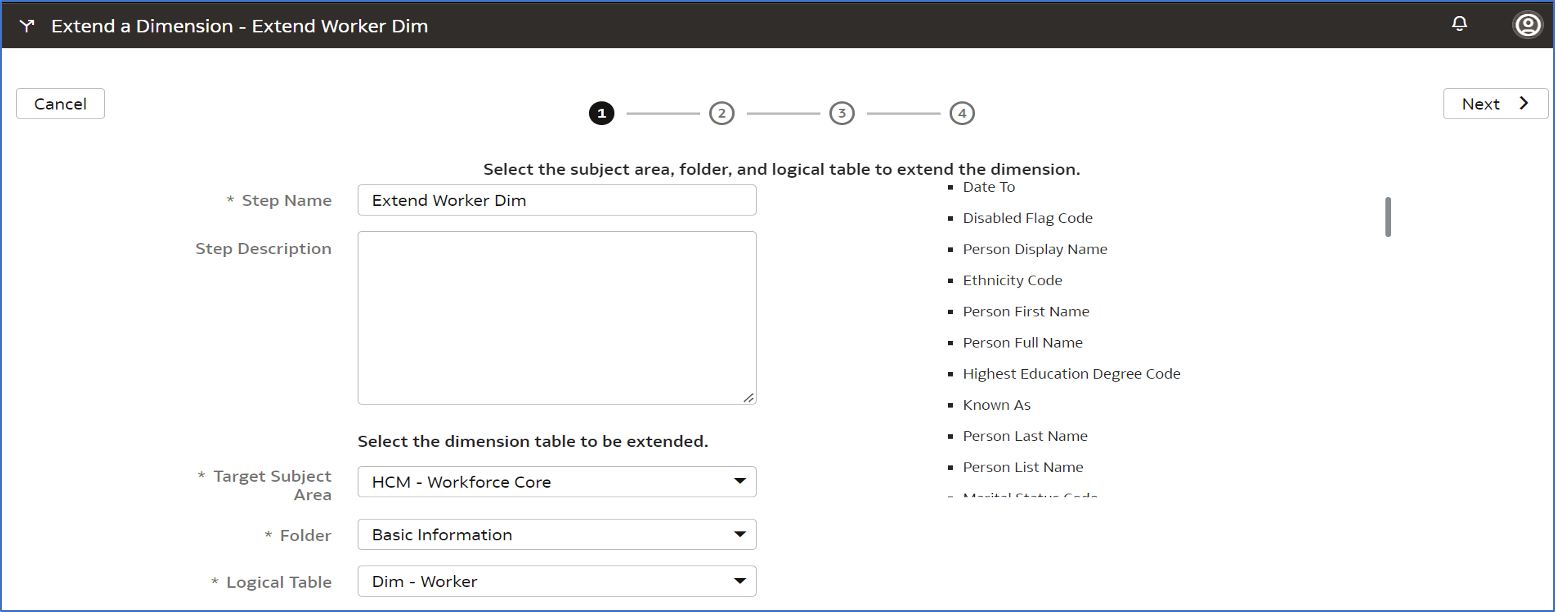Select Person Display Name in attribute list
Viewport: 1556px width, 612px height.
point(1035,249)
